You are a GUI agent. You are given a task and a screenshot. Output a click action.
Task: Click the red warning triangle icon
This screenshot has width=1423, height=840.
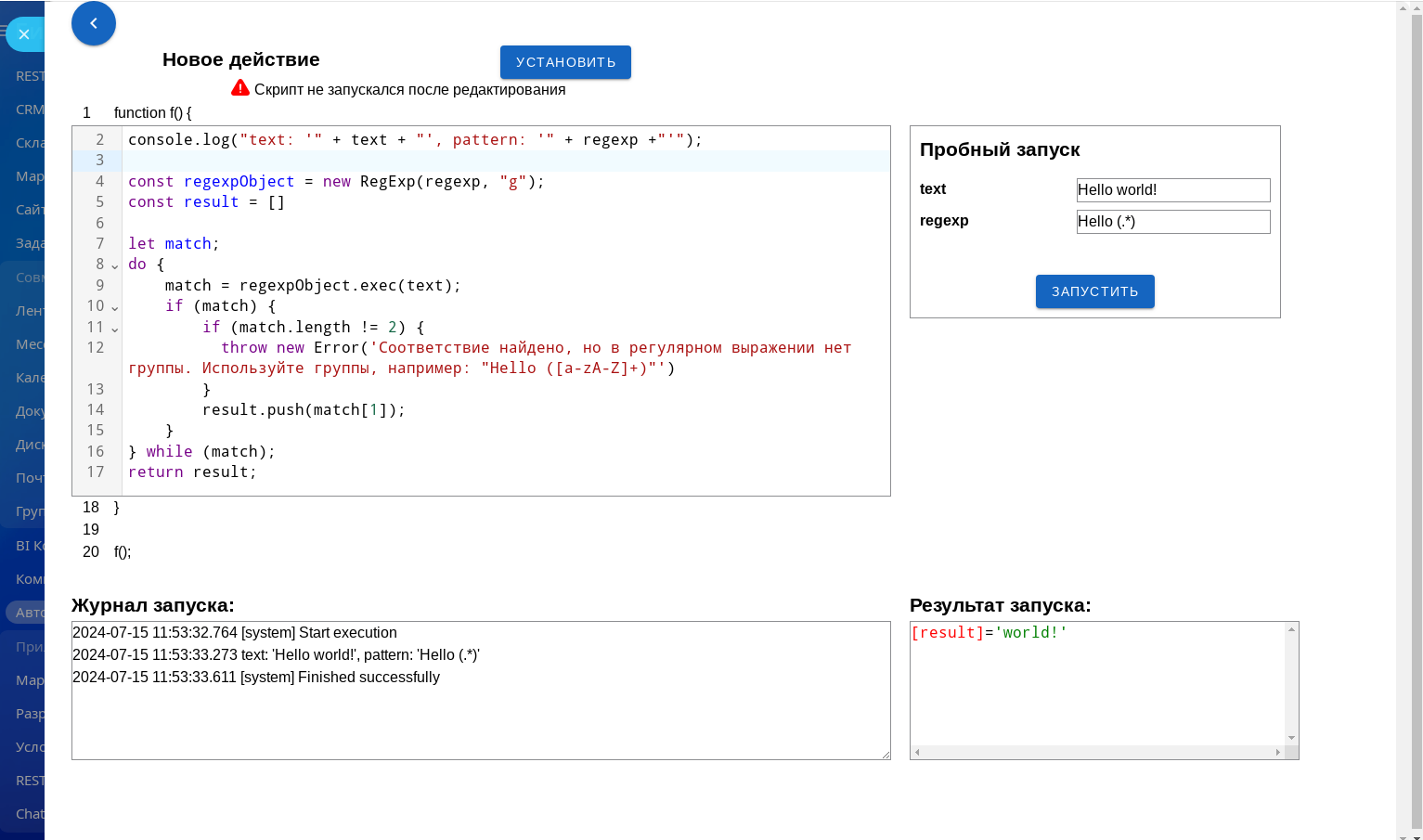pyautogui.click(x=240, y=88)
